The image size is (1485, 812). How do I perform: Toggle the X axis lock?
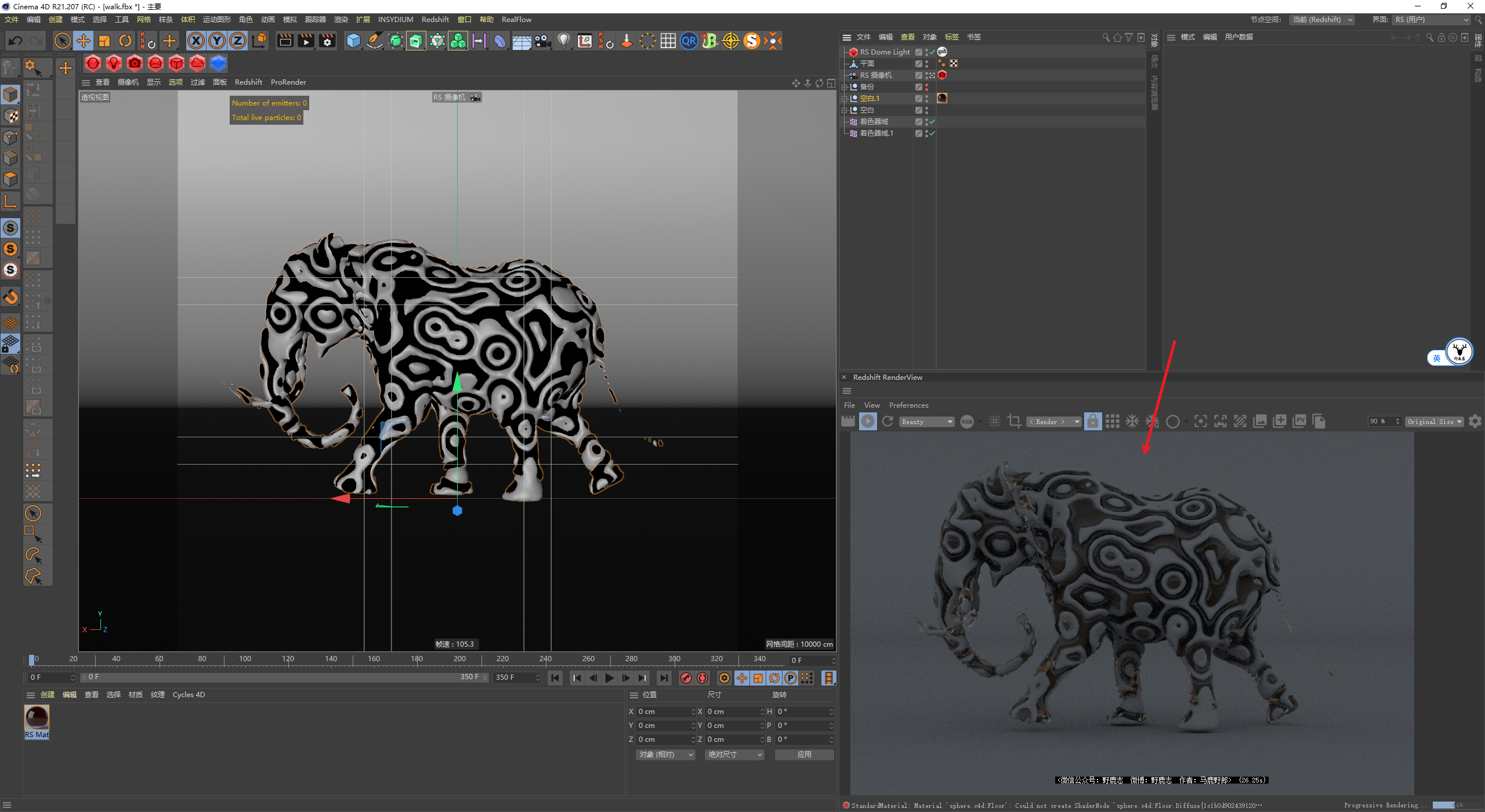[196, 41]
